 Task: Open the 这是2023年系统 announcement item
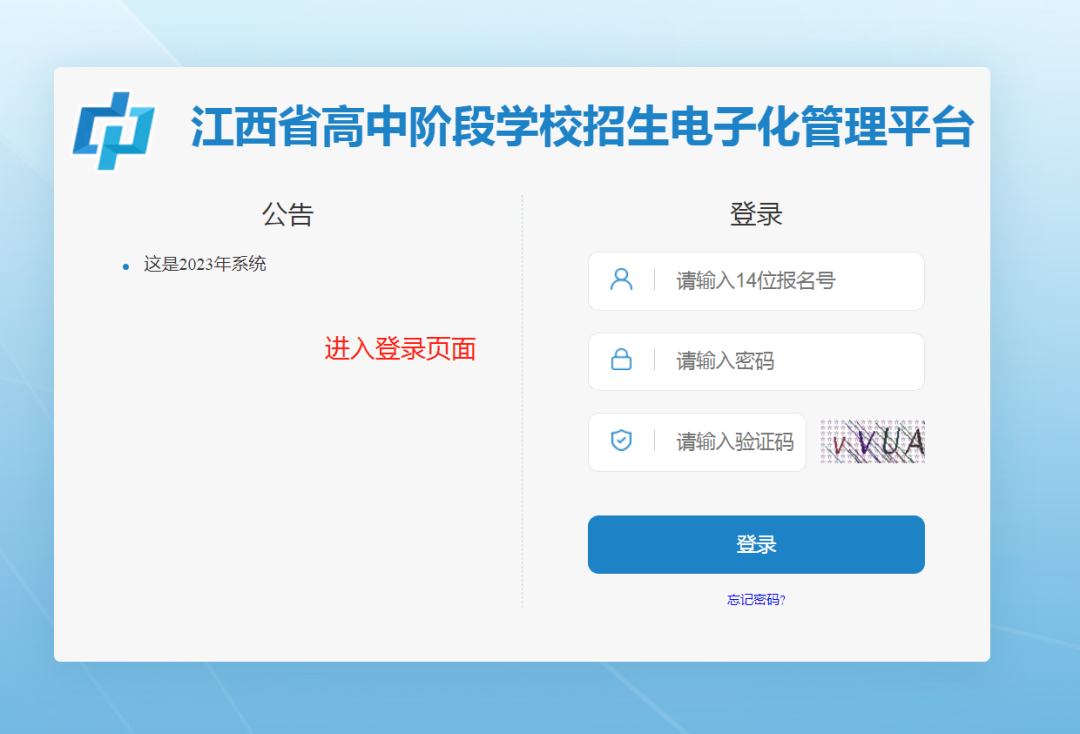coord(205,265)
